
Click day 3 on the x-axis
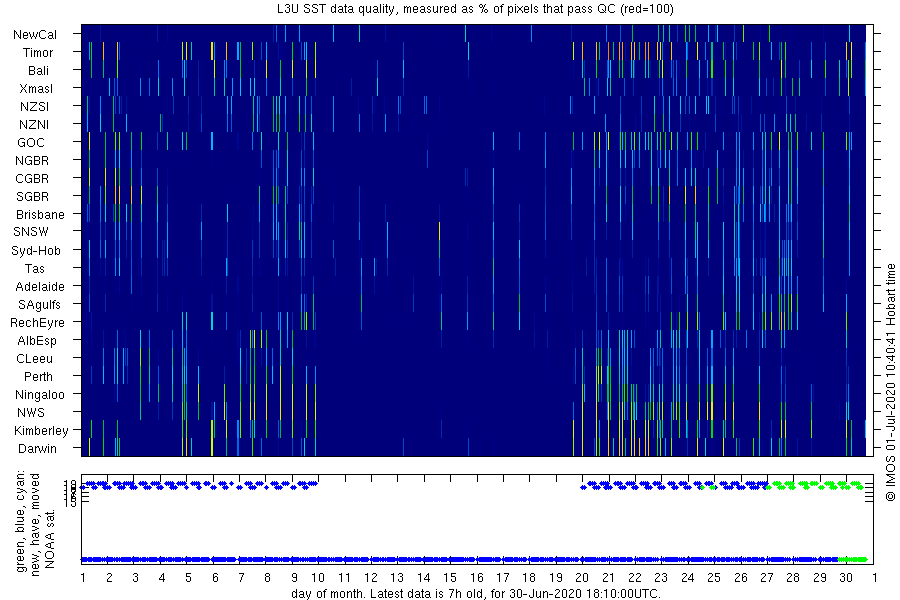pyautogui.click(x=135, y=578)
